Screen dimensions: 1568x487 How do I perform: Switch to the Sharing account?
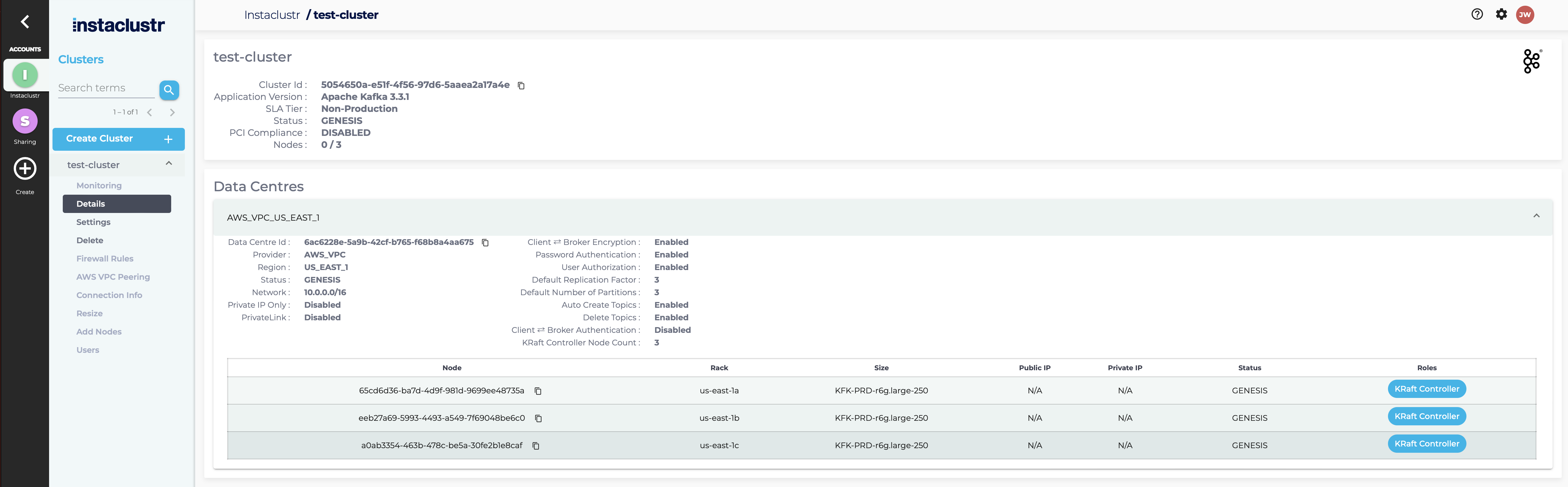pyautogui.click(x=25, y=121)
